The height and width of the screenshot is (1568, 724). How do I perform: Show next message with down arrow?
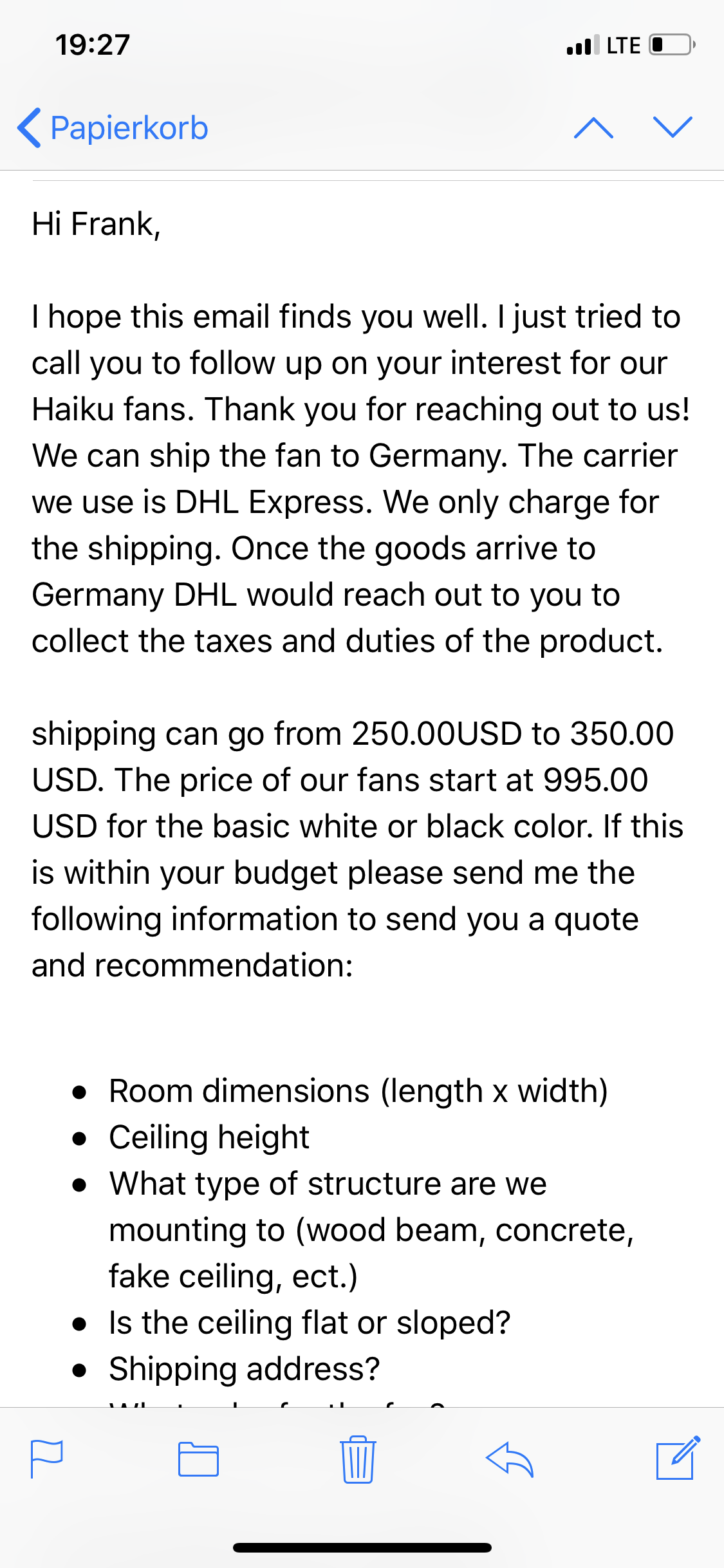[x=673, y=127]
